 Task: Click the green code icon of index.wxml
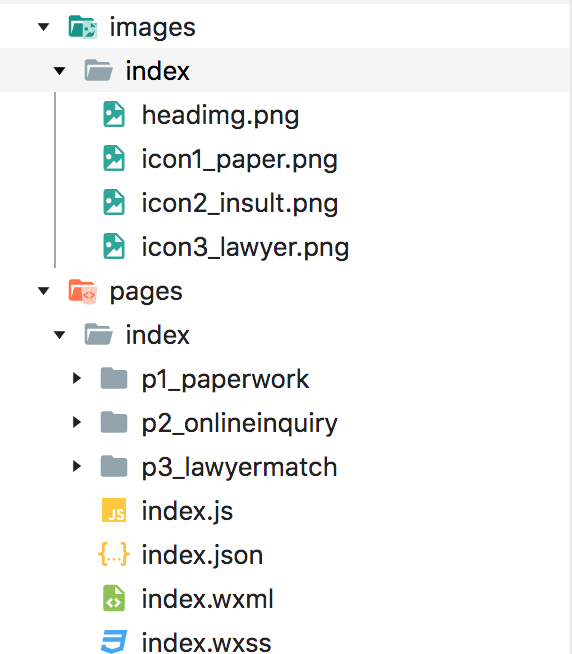point(114,598)
